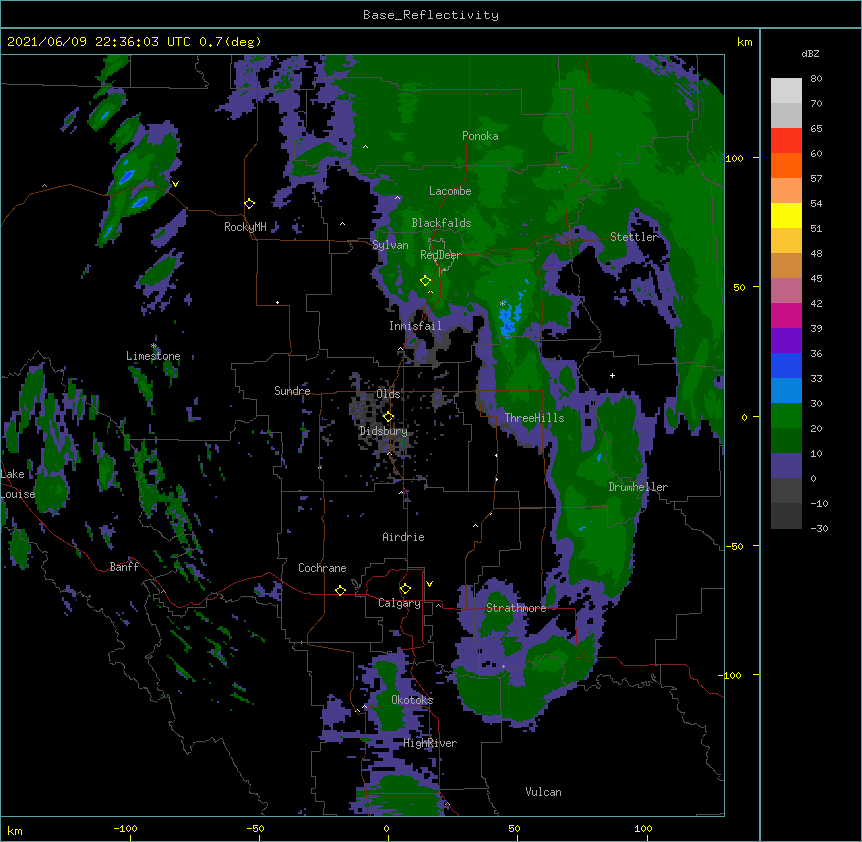This screenshot has height=842, width=862.
Task: Click the yellow diamond marker between Olds and Didsbury
Action: point(388,417)
